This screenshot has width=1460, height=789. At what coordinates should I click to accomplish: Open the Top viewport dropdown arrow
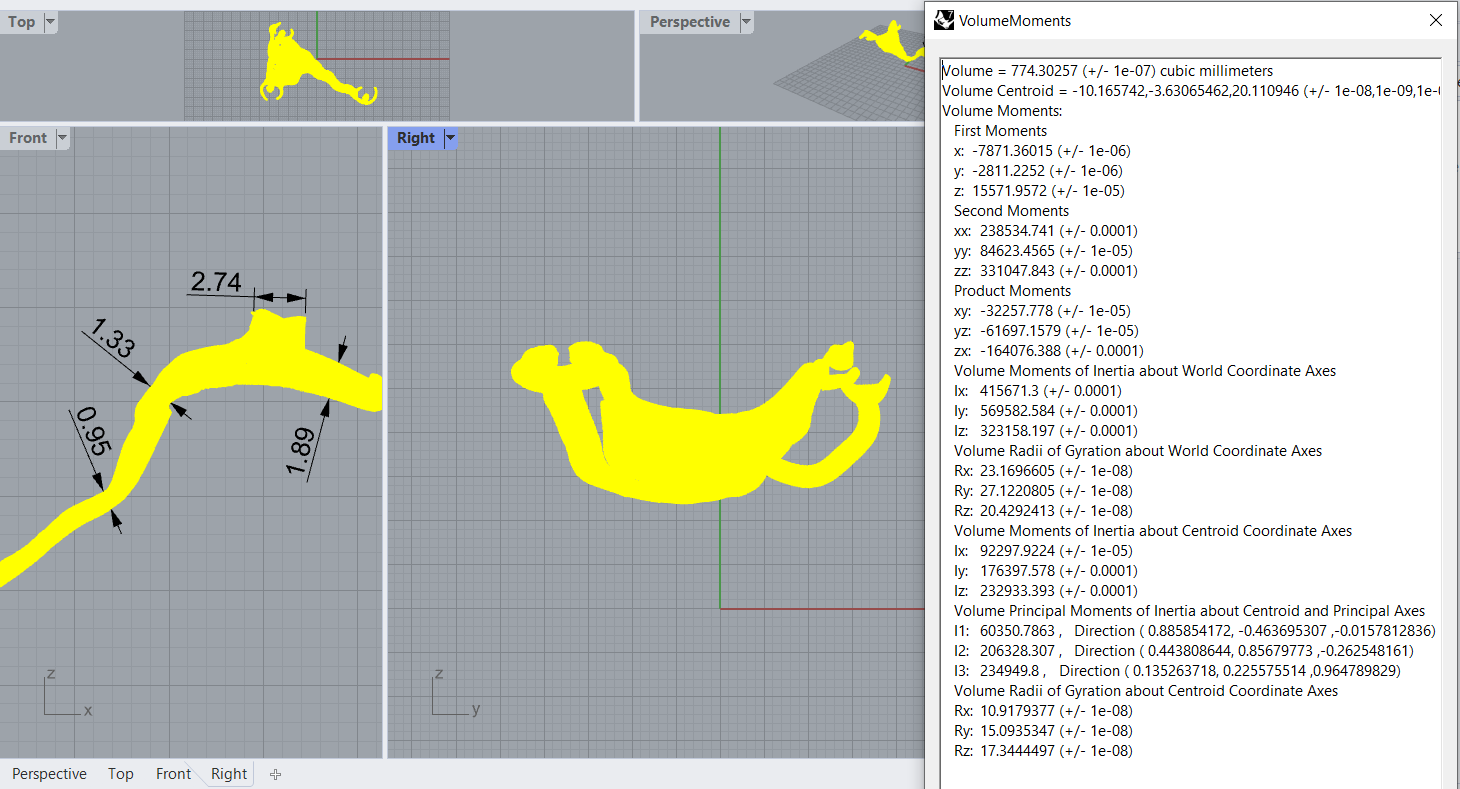coord(50,22)
